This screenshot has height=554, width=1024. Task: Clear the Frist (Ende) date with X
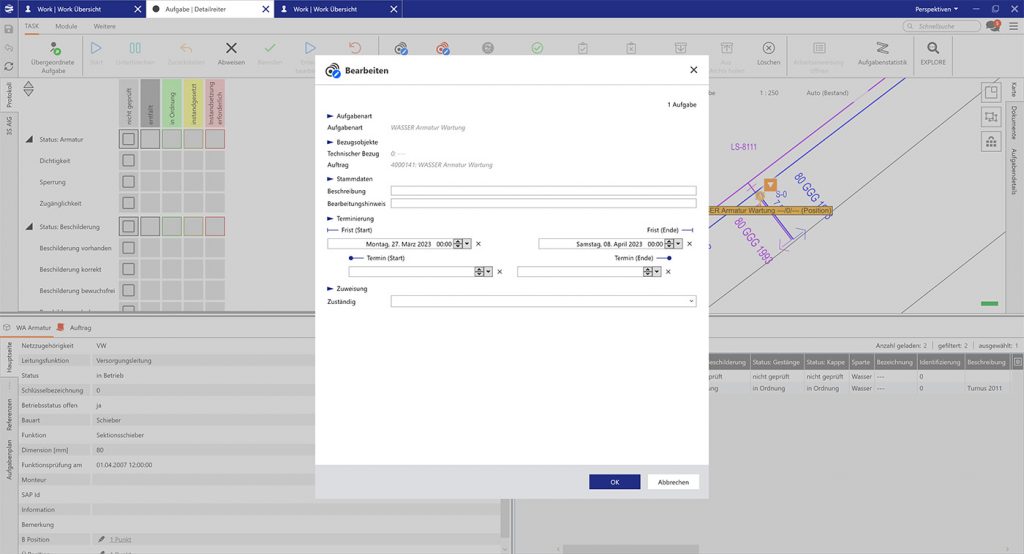[x=690, y=243]
